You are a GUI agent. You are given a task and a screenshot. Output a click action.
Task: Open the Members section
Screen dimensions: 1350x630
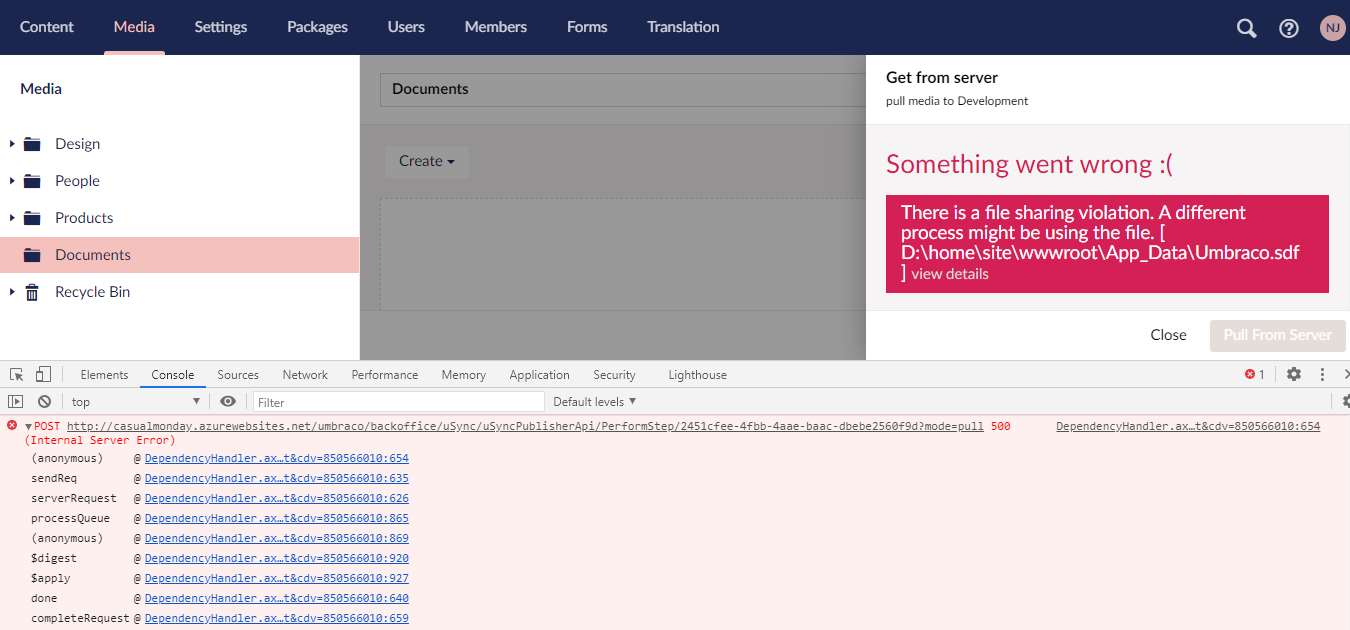[x=496, y=27]
